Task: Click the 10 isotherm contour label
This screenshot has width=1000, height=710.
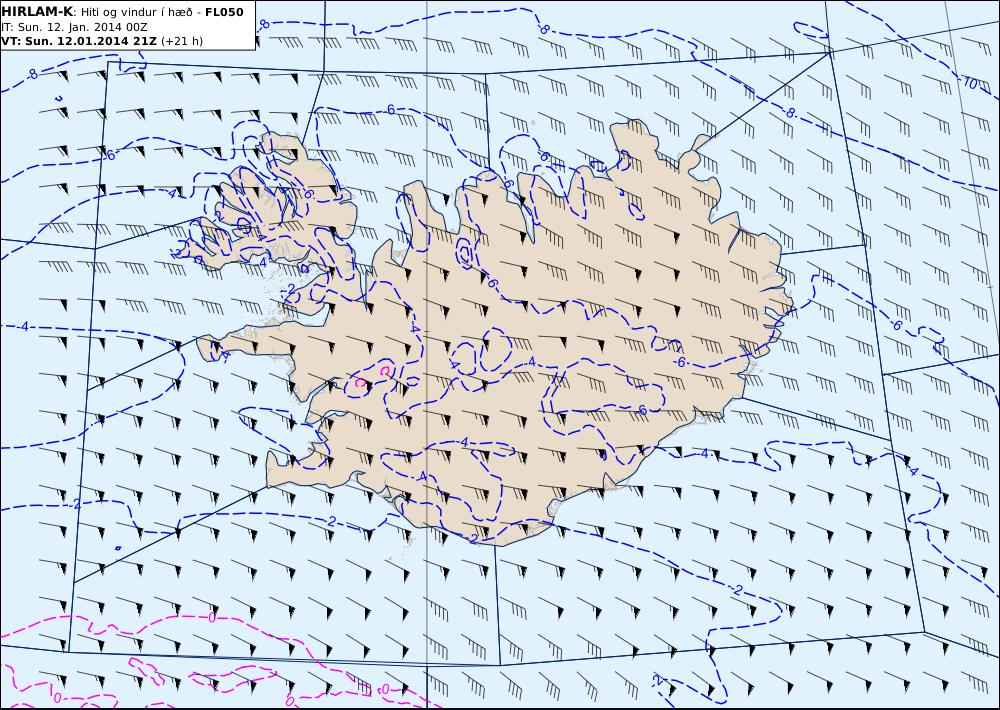Action: point(970,82)
